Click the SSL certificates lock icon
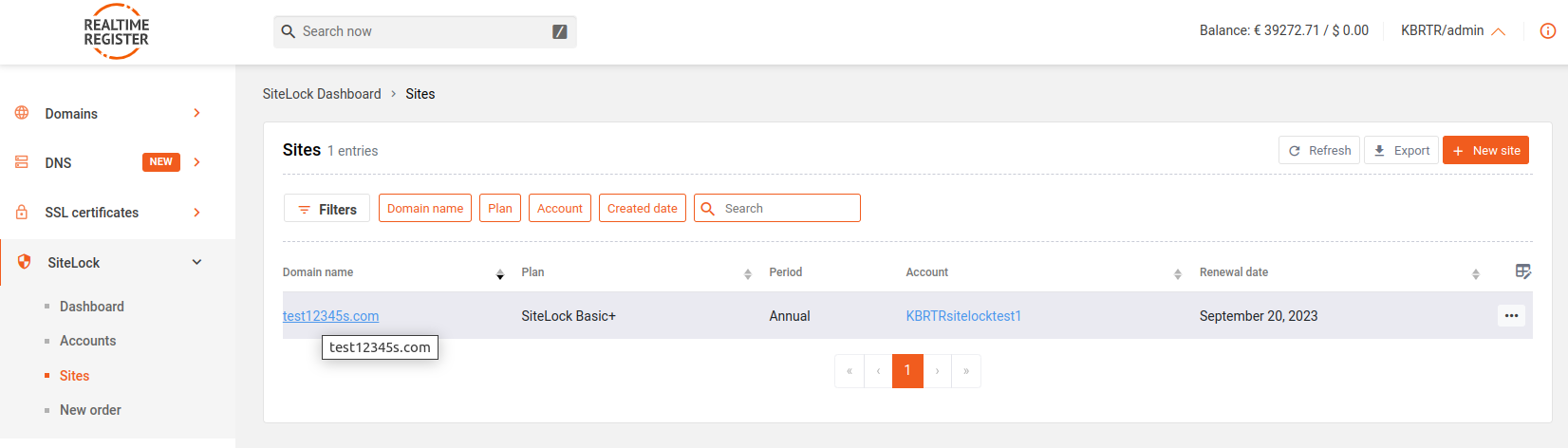 tap(22, 213)
